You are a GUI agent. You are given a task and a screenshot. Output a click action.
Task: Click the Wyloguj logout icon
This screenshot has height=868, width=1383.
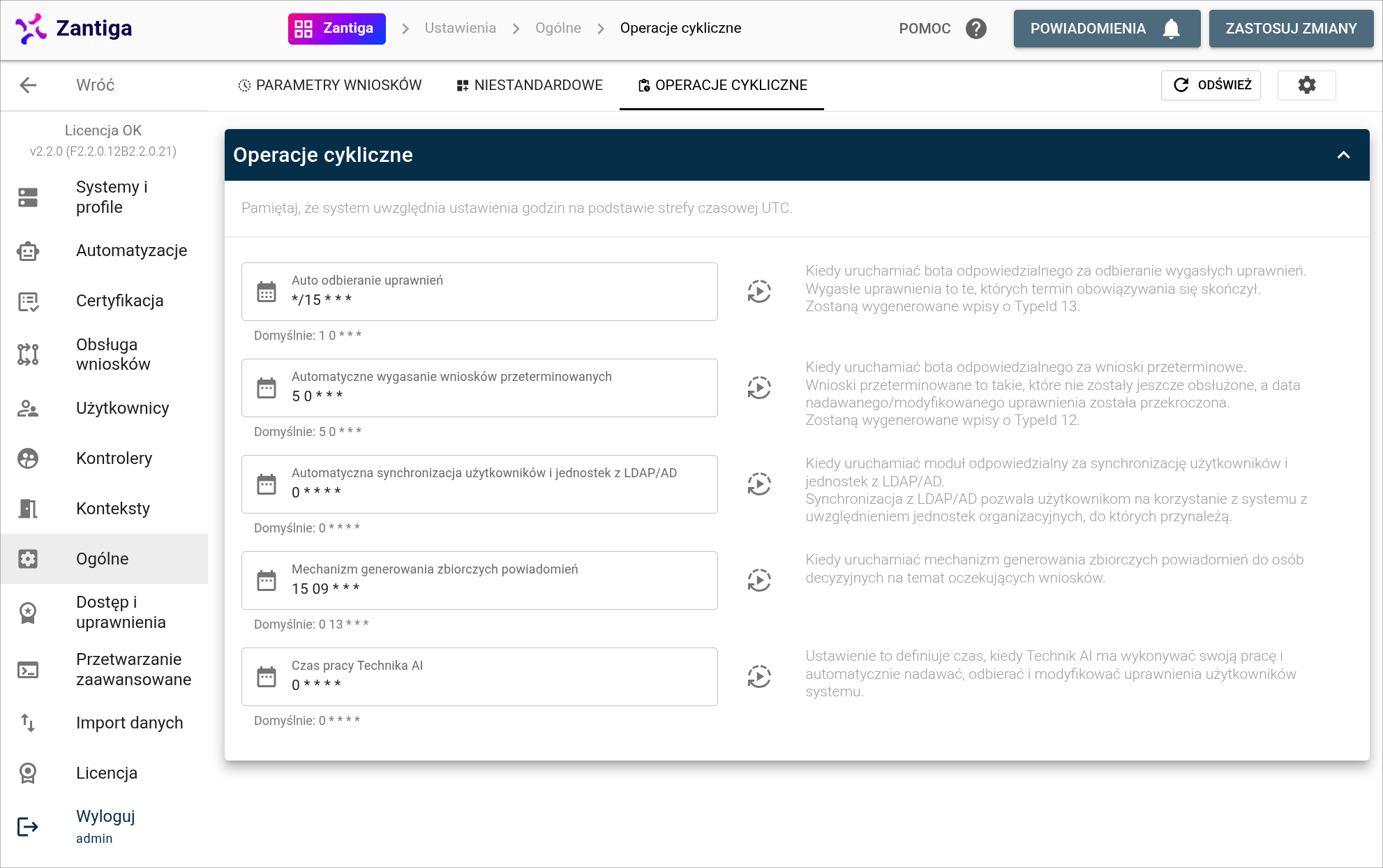click(28, 827)
